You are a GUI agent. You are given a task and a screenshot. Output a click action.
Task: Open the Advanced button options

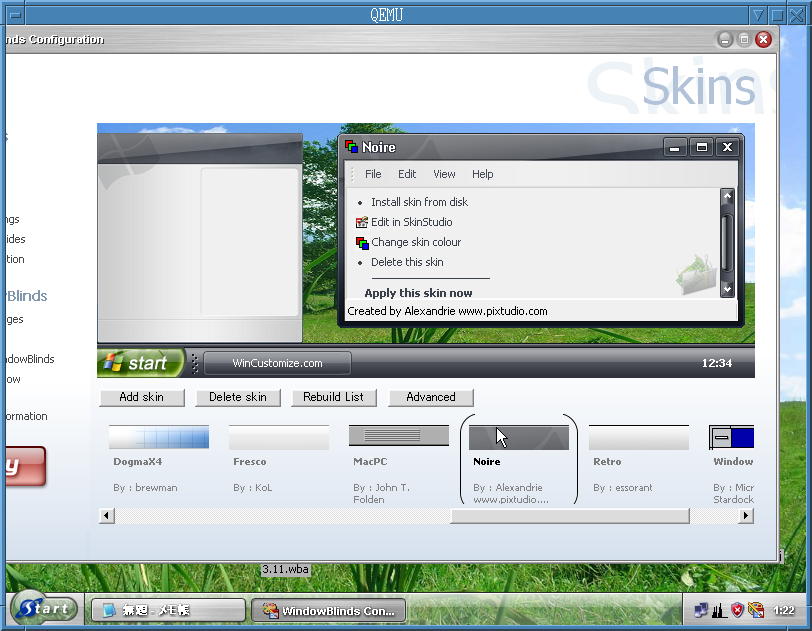point(431,397)
